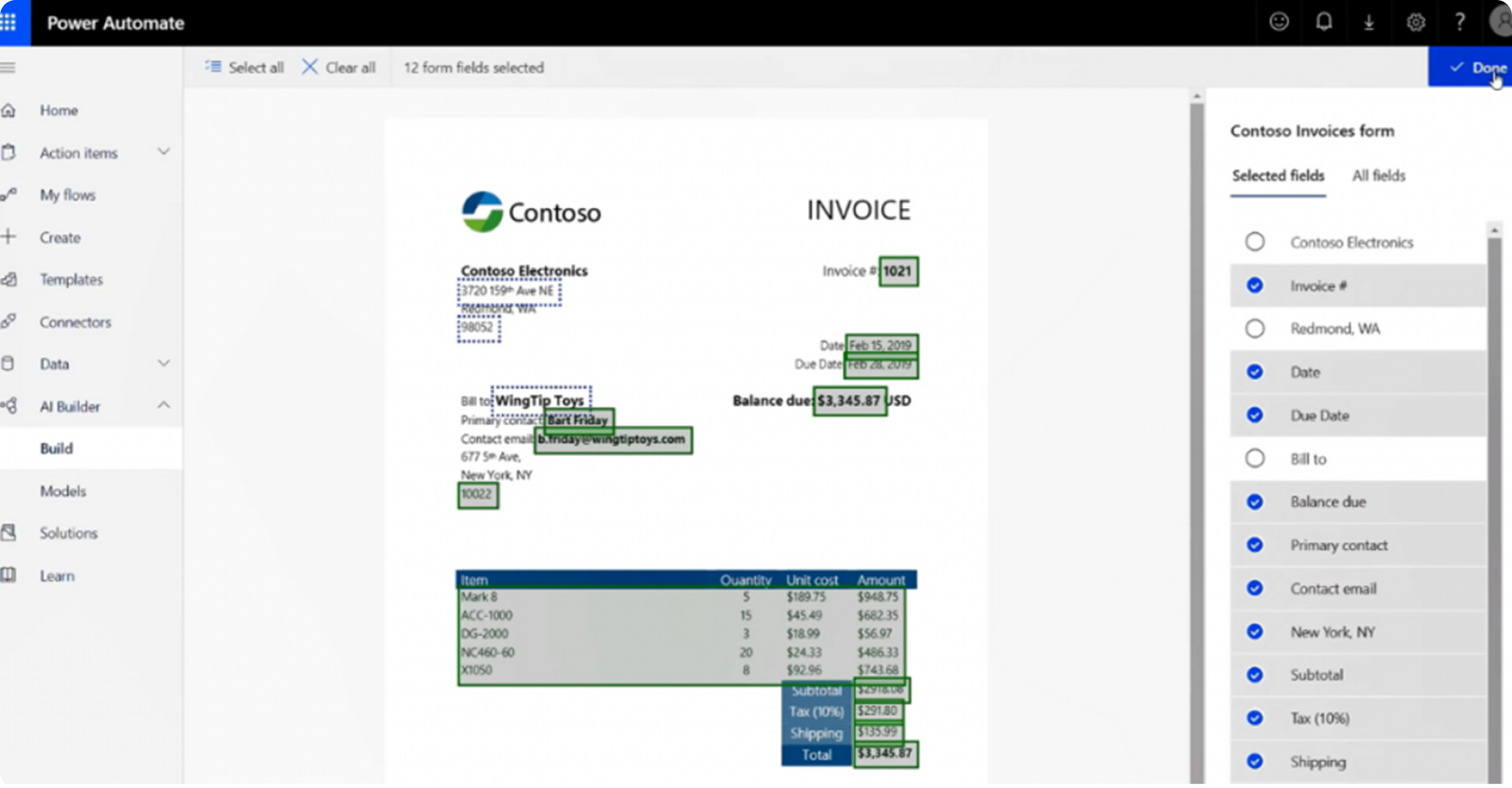Uncheck the Primary contact field

(1254, 545)
